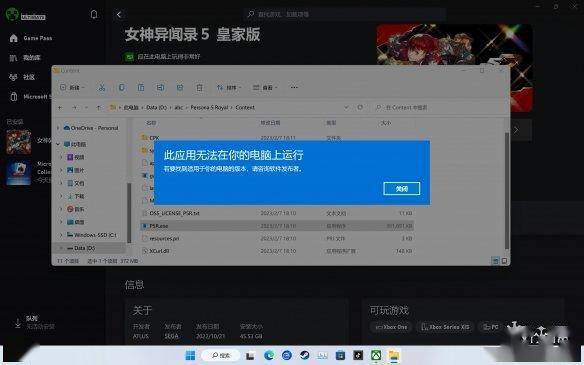The width and height of the screenshot is (584, 365).
Task: Go back with Xbox app back arrow
Action: coord(119,15)
